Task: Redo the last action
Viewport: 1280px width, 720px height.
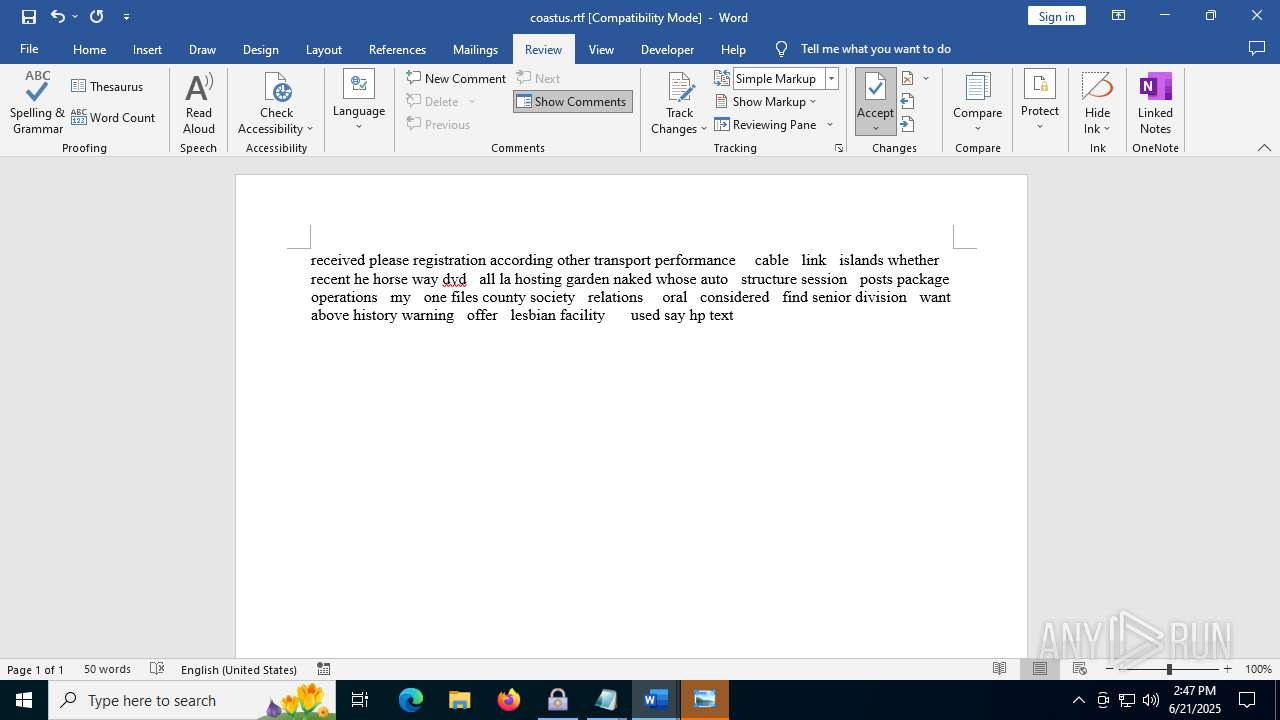Action: [x=97, y=17]
